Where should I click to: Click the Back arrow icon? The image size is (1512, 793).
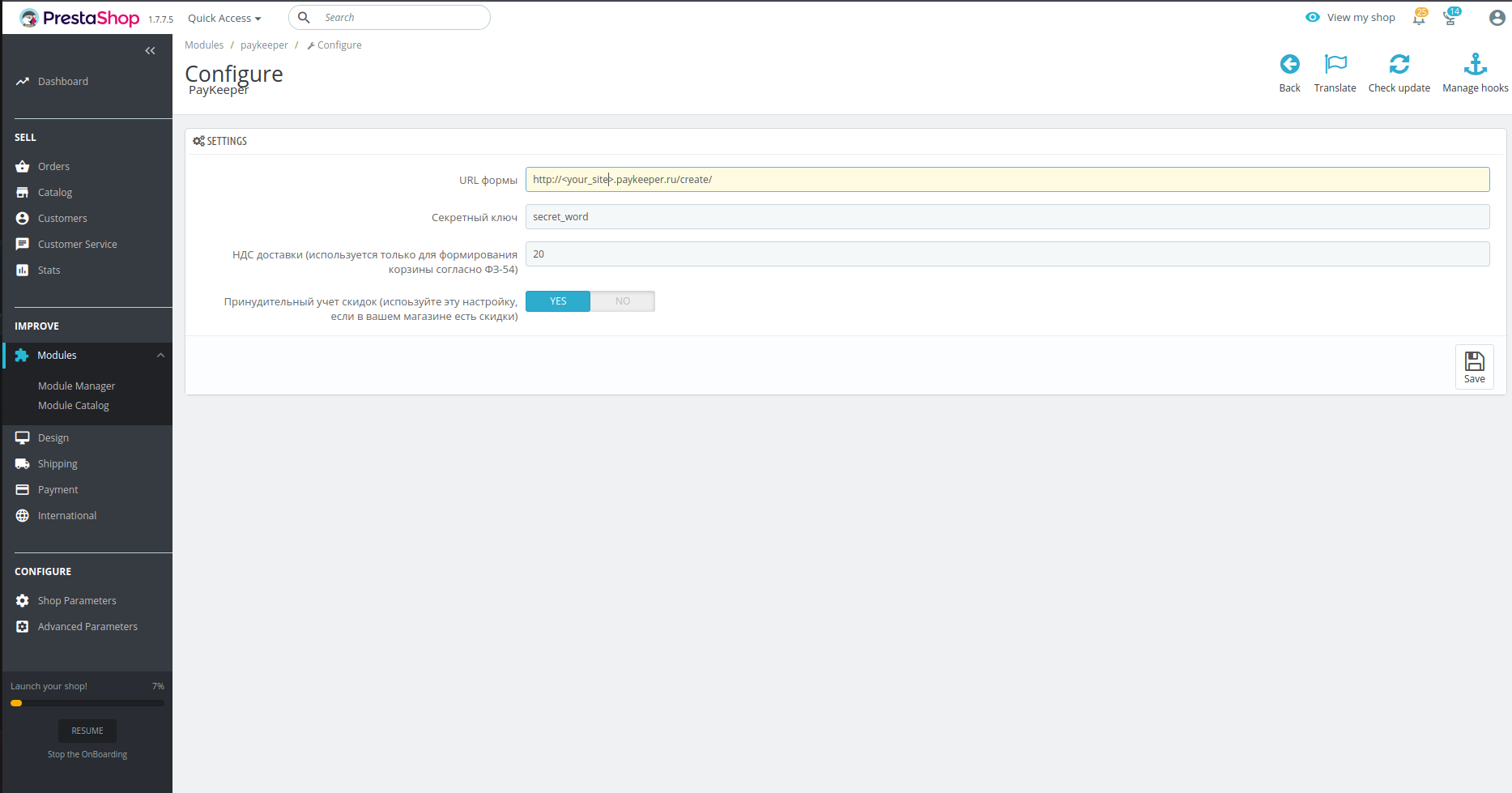point(1289,65)
